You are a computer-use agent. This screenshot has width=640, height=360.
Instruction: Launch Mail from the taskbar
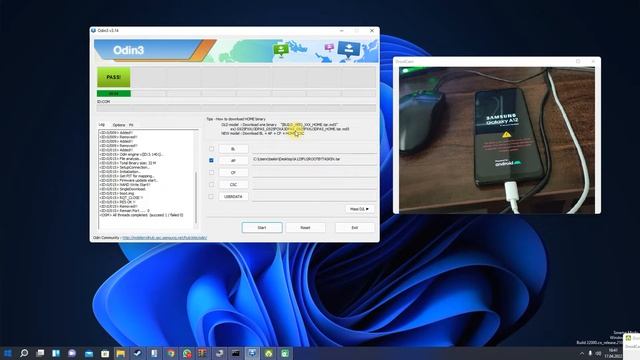point(89,353)
